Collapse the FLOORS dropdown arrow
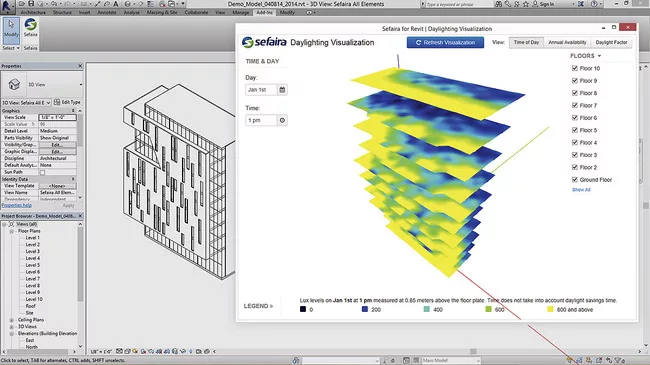This screenshot has width=650, height=365. [599, 56]
